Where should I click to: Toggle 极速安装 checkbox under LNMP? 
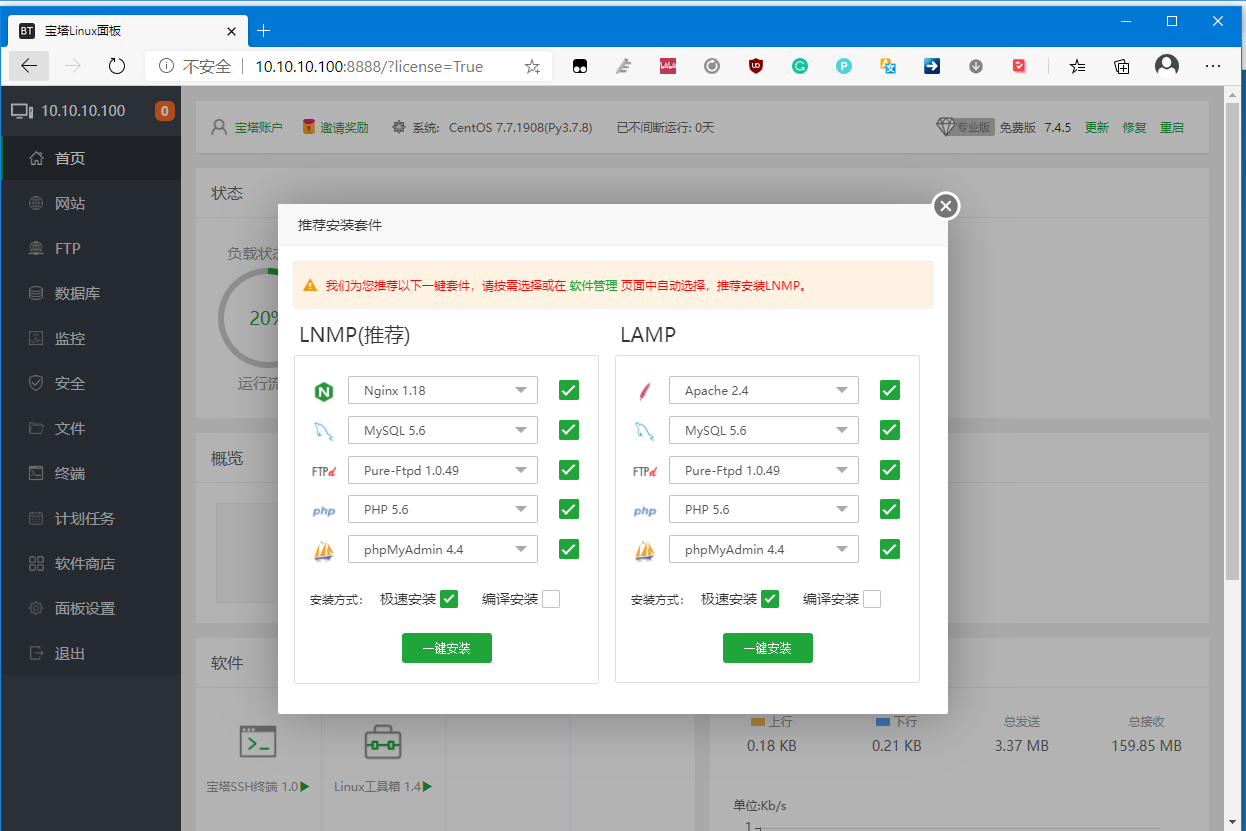tap(449, 599)
